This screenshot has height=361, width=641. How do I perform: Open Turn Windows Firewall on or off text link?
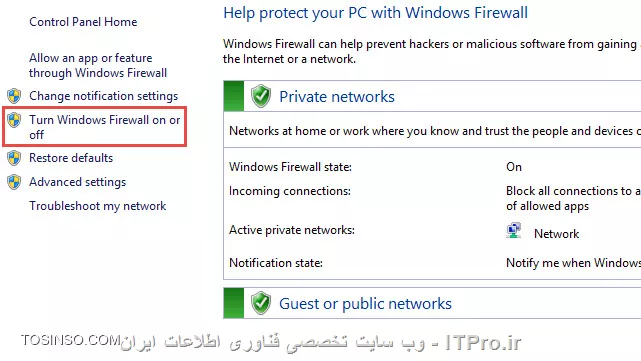tap(104, 127)
